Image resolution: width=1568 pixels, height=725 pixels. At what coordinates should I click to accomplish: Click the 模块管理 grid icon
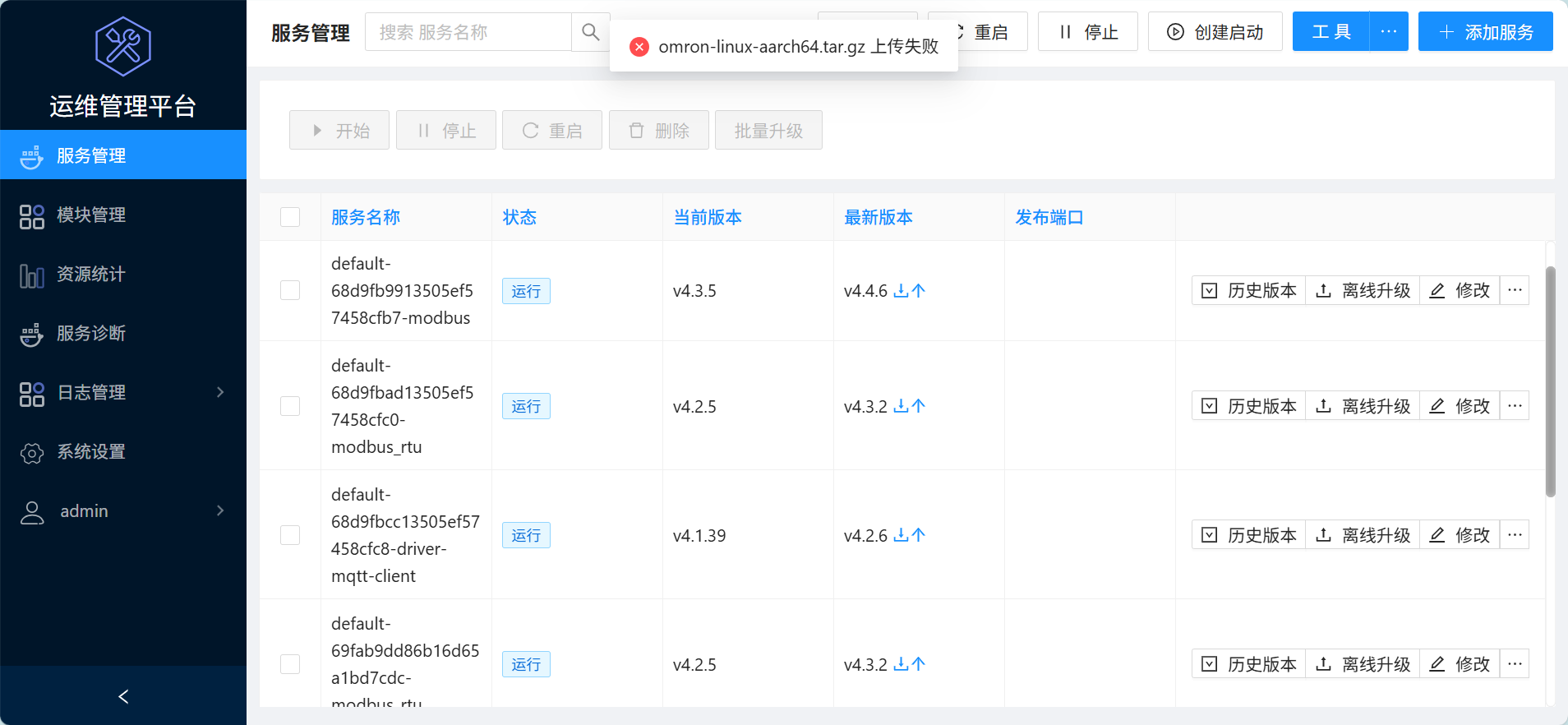click(32, 216)
